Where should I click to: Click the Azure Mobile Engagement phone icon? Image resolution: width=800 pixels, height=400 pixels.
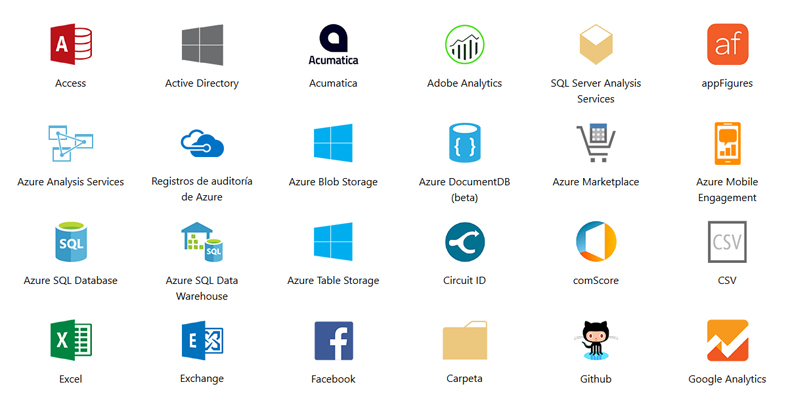(x=727, y=143)
